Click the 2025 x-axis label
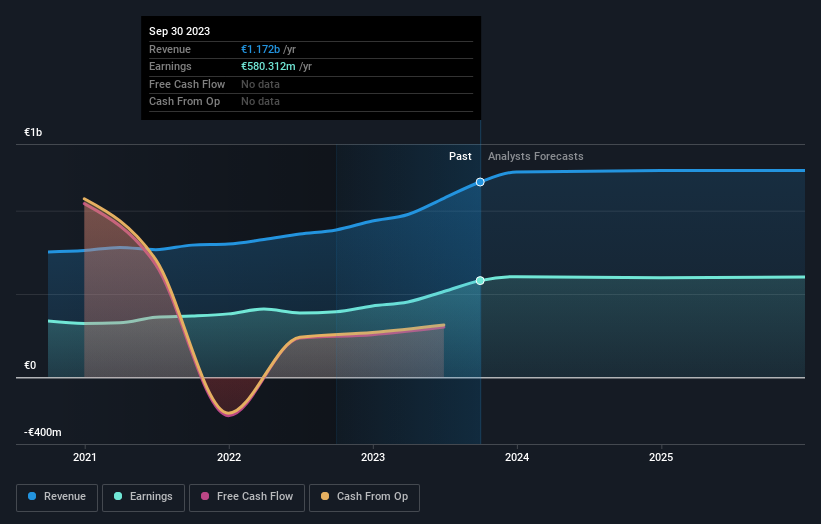 tap(661, 457)
